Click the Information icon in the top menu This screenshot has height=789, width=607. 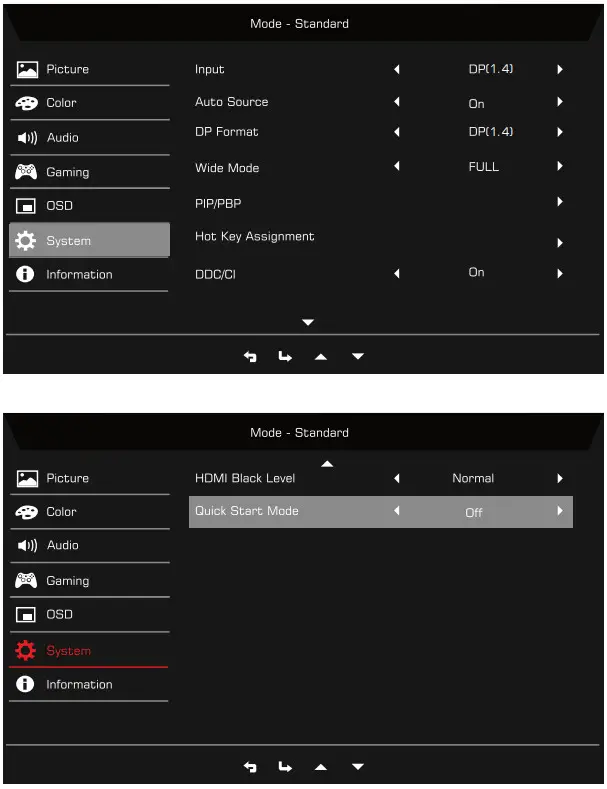click(25, 274)
